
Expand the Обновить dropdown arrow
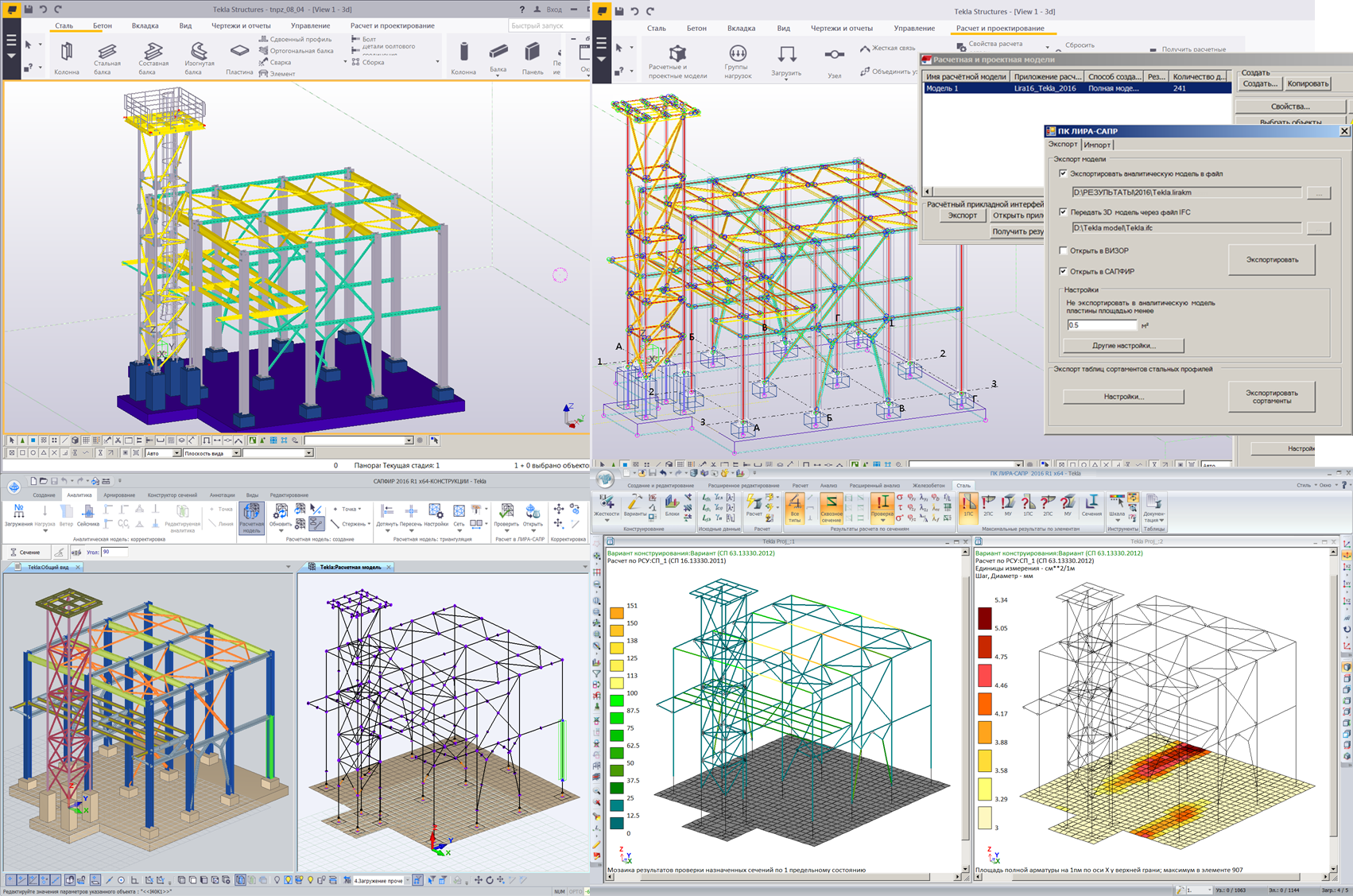[281, 531]
